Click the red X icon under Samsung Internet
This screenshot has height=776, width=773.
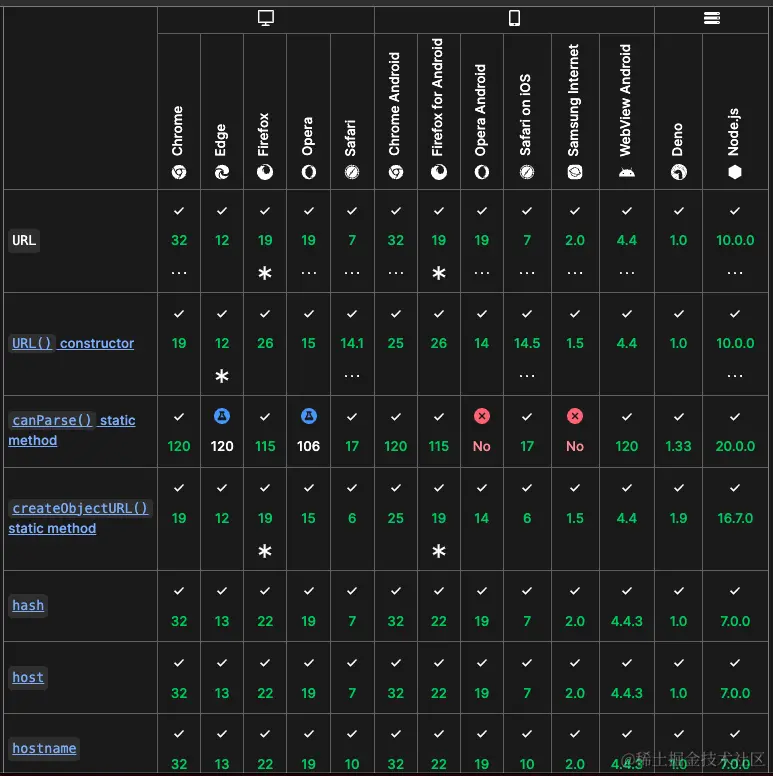pos(575,416)
